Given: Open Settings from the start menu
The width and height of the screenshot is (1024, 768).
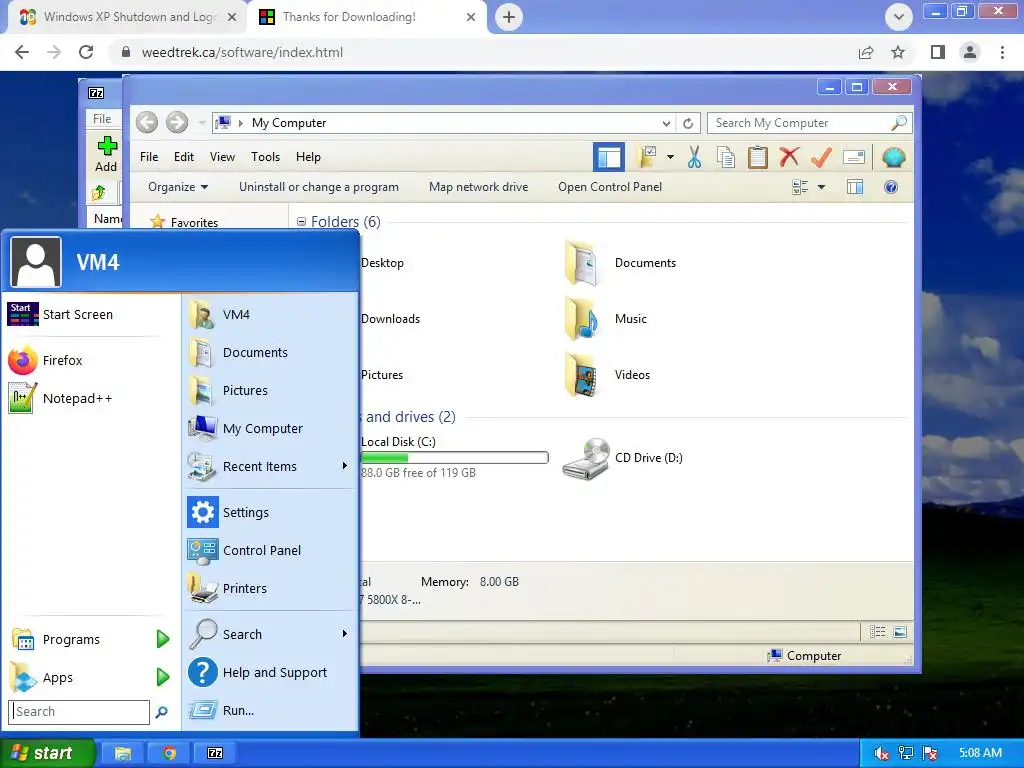Looking at the screenshot, I should (270, 513).
